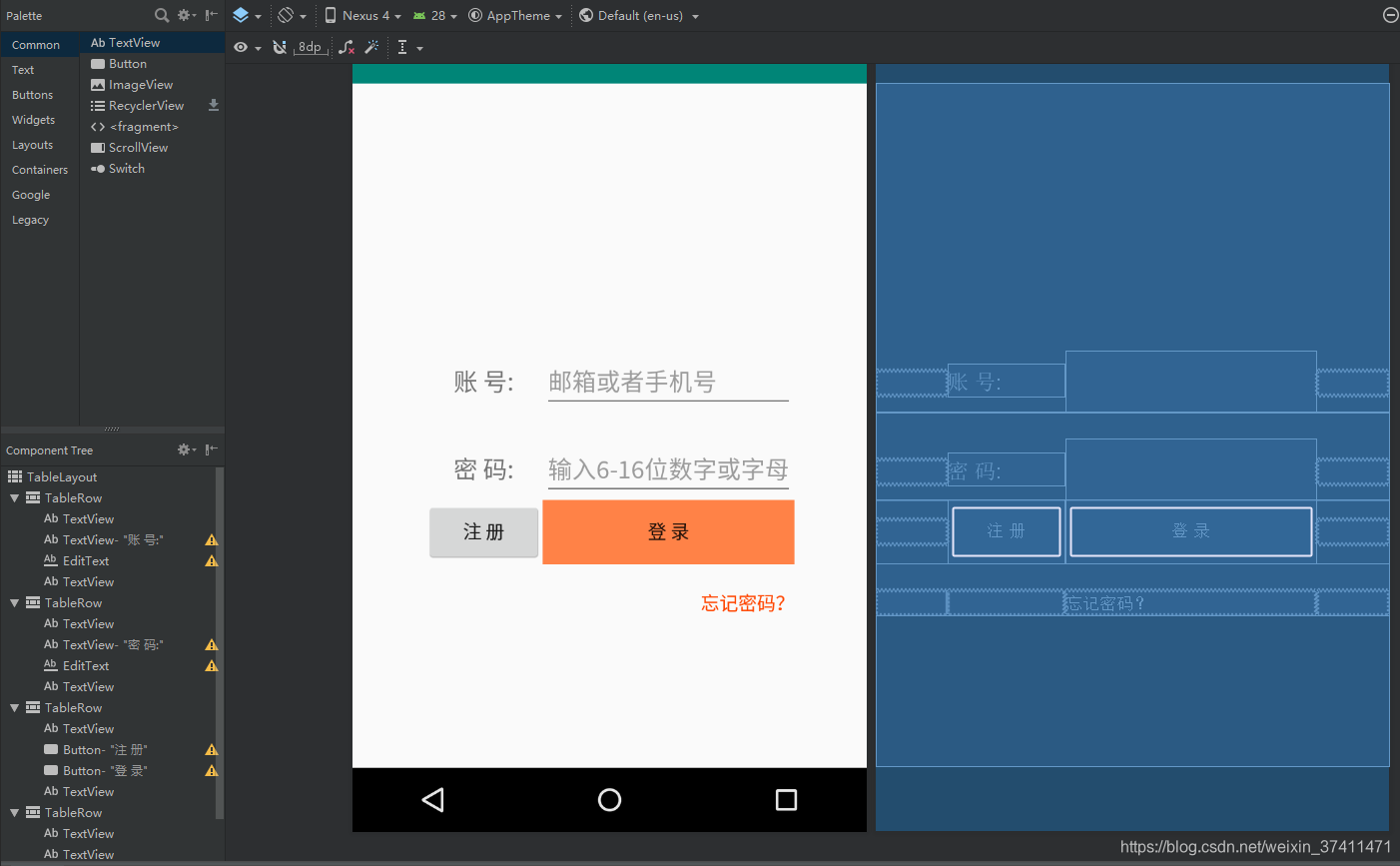Open Default (en-us) locale dropdown
This screenshot has height=866, width=1400.
[x=639, y=15]
